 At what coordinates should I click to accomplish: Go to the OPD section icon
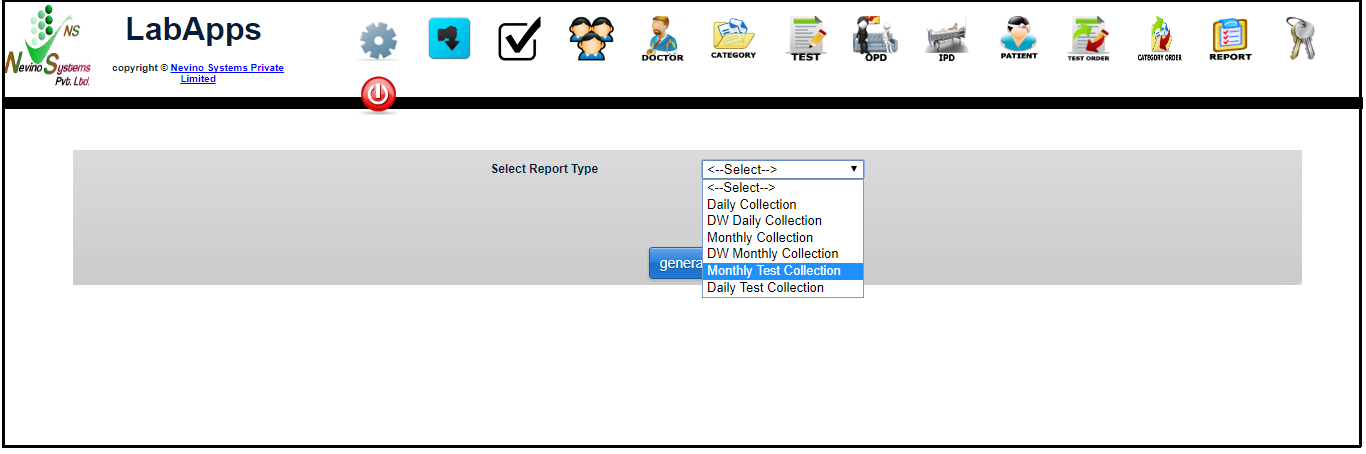click(875, 39)
